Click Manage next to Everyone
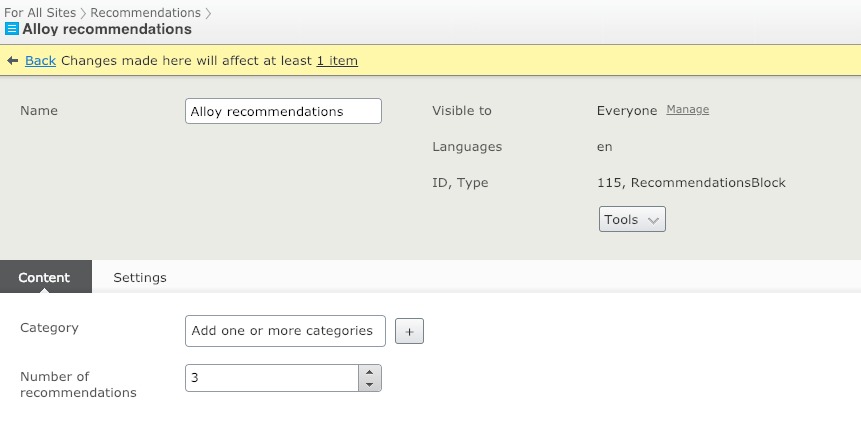This screenshot has width=861, height=424. coord(687,110)
